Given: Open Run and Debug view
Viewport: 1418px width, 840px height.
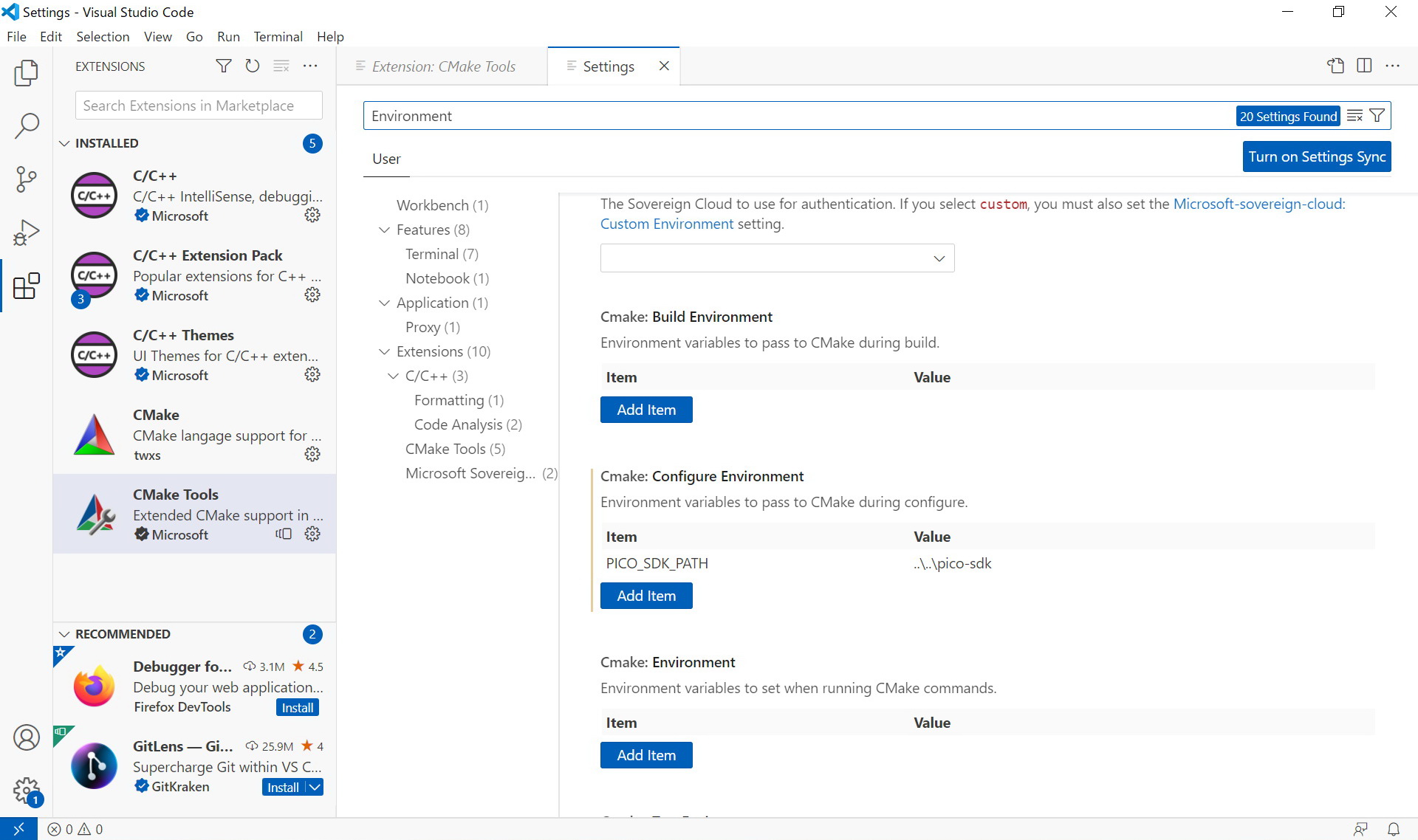Looking at the screenshot, I should click(x=27, y=232).
